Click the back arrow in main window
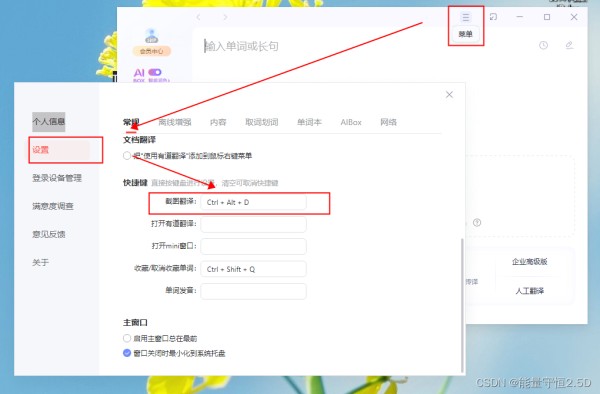 click(x=198, y=17)
